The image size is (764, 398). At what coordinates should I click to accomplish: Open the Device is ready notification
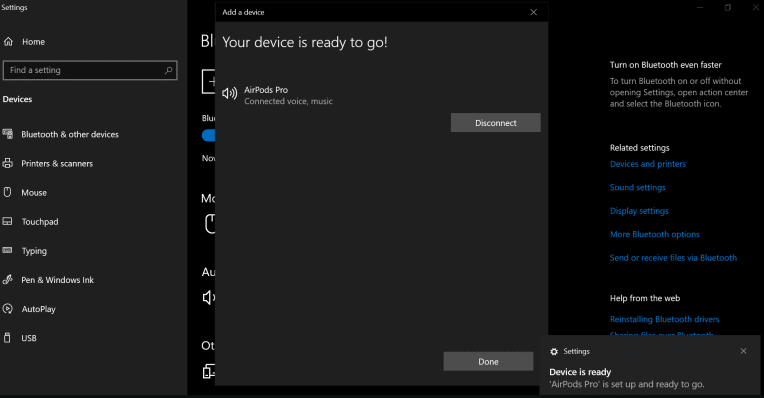(x=650, y=365)
